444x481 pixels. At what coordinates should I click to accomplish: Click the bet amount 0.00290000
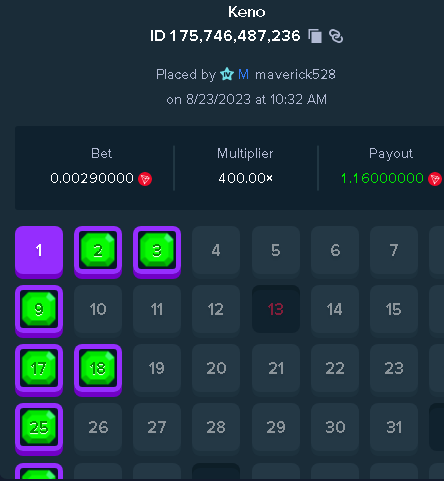[92, 178]
